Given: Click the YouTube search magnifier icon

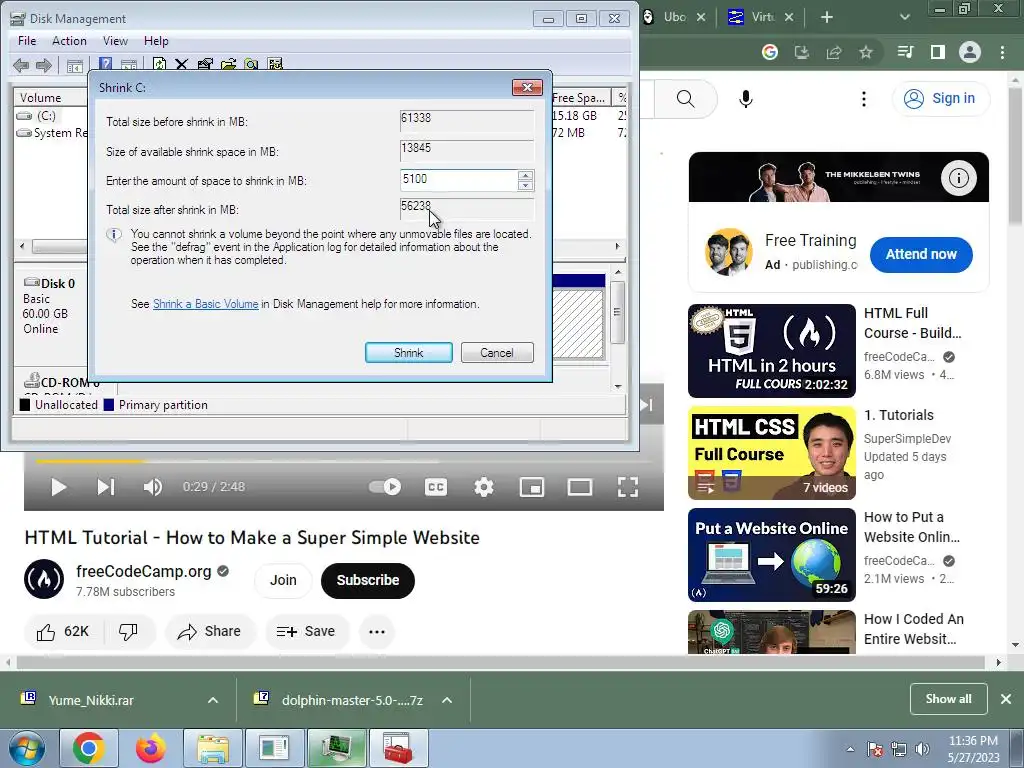Looking at the screenshot, I should [686, 99].
